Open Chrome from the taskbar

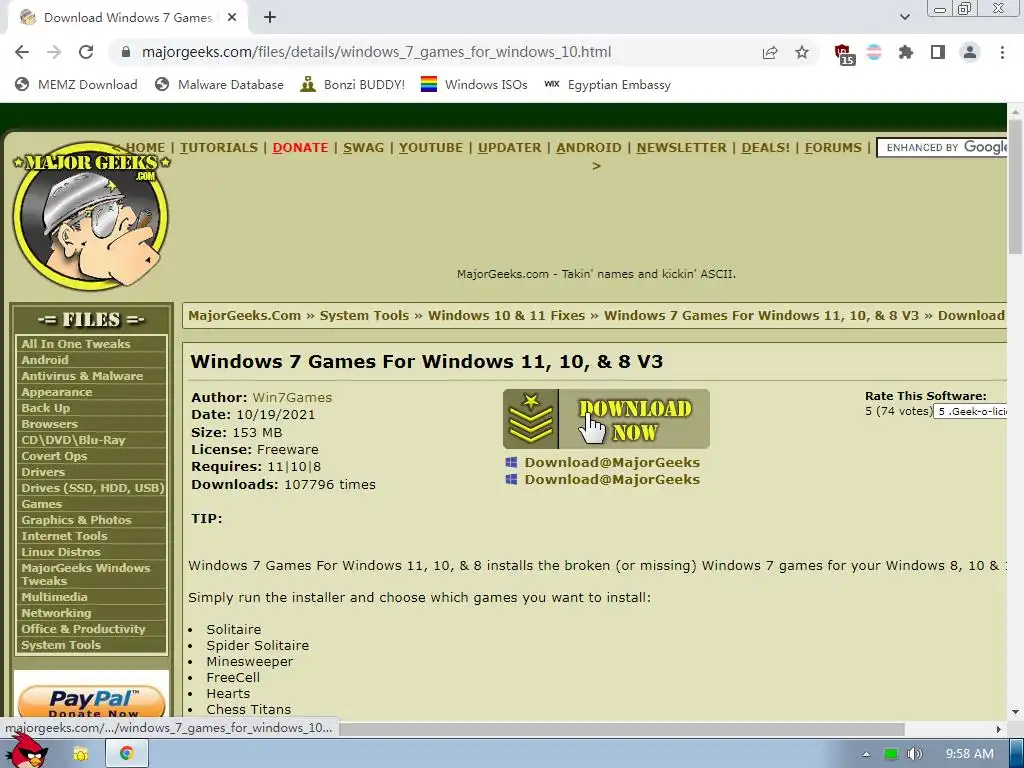[127, 754]
